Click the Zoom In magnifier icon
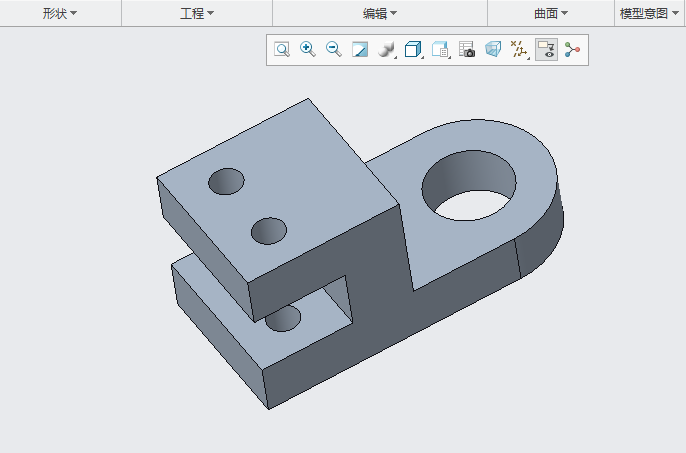686x453 pixels. click(x=308, y=50)
